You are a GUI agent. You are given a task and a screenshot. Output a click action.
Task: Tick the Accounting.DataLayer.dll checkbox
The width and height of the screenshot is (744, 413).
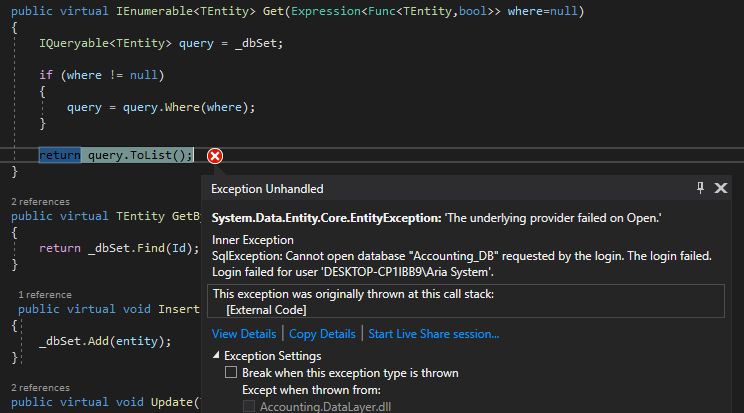point(250,405)
